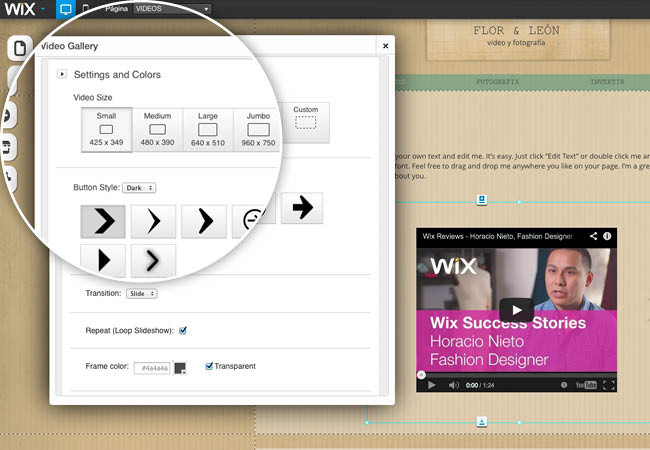Collapse the Settings and Colors section
The height and width of the screenshot is (450, 650).
pos(62,74)
